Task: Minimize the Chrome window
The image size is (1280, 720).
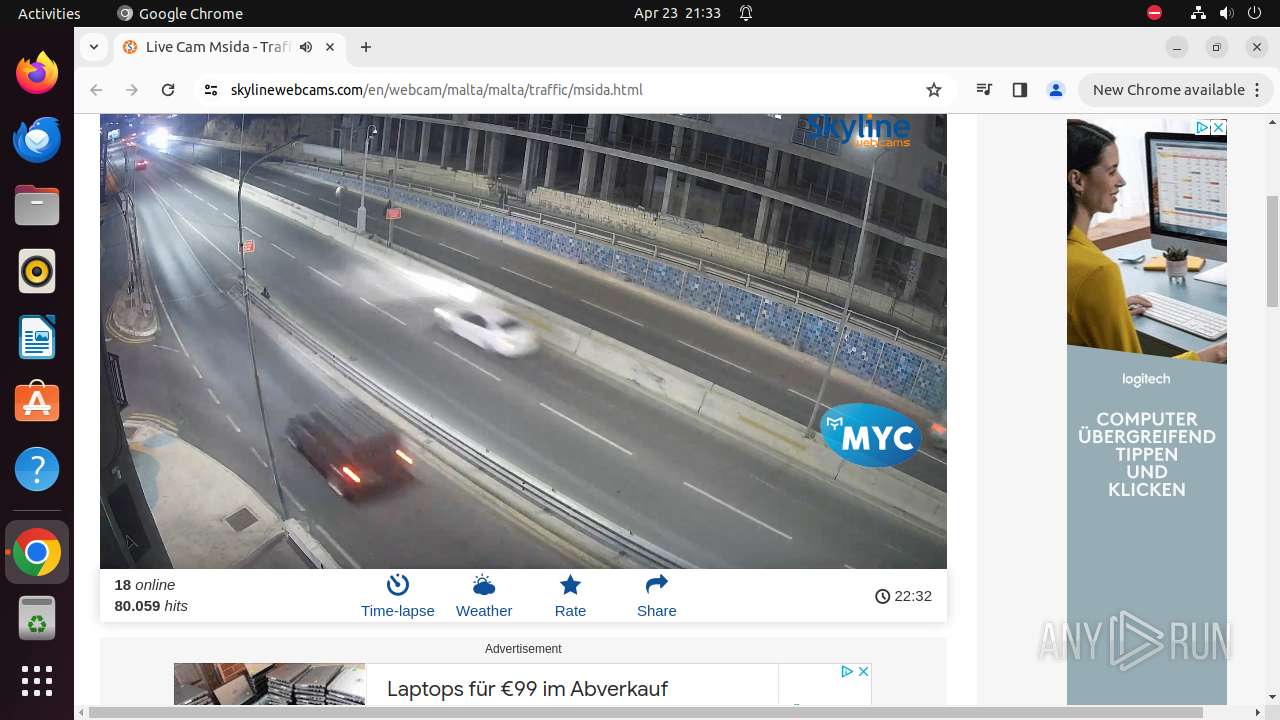Action: (x=1177, y=47)
